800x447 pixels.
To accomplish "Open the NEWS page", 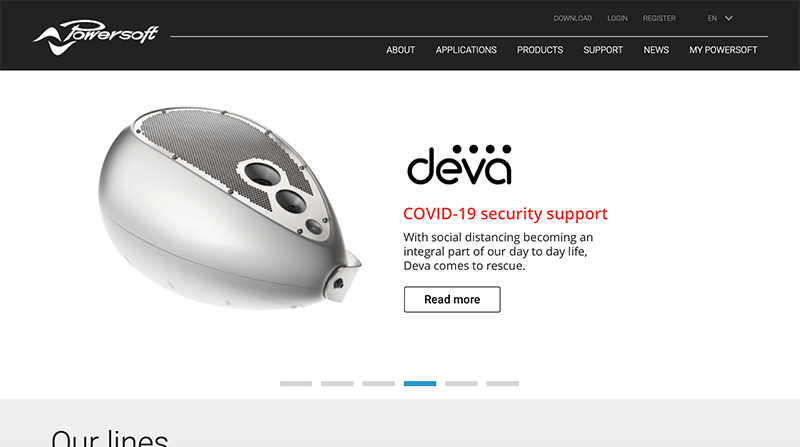I will tap(656, 50).
